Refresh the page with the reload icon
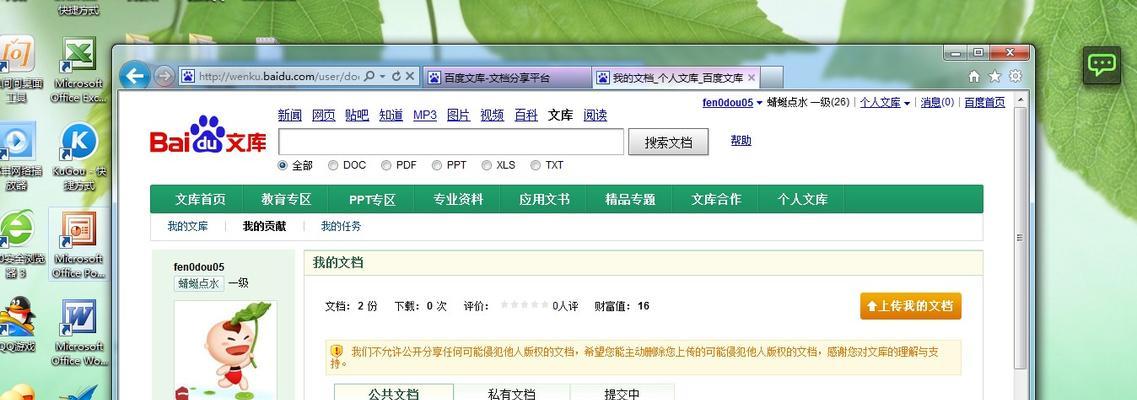The height and width of the screenshot is (400, 1137). (396, 76)
